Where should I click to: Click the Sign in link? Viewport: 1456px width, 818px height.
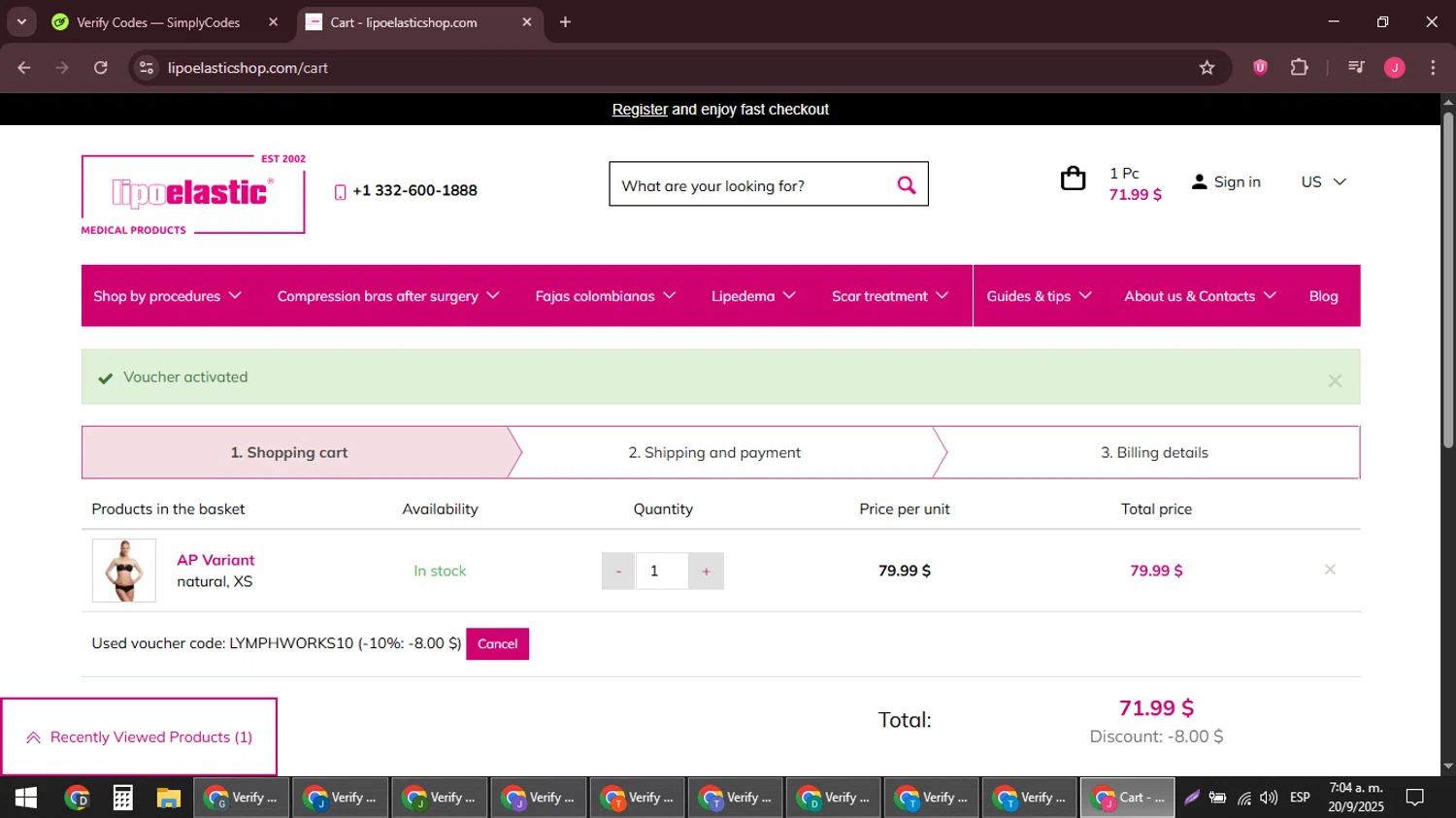(x=1237, y=181)
